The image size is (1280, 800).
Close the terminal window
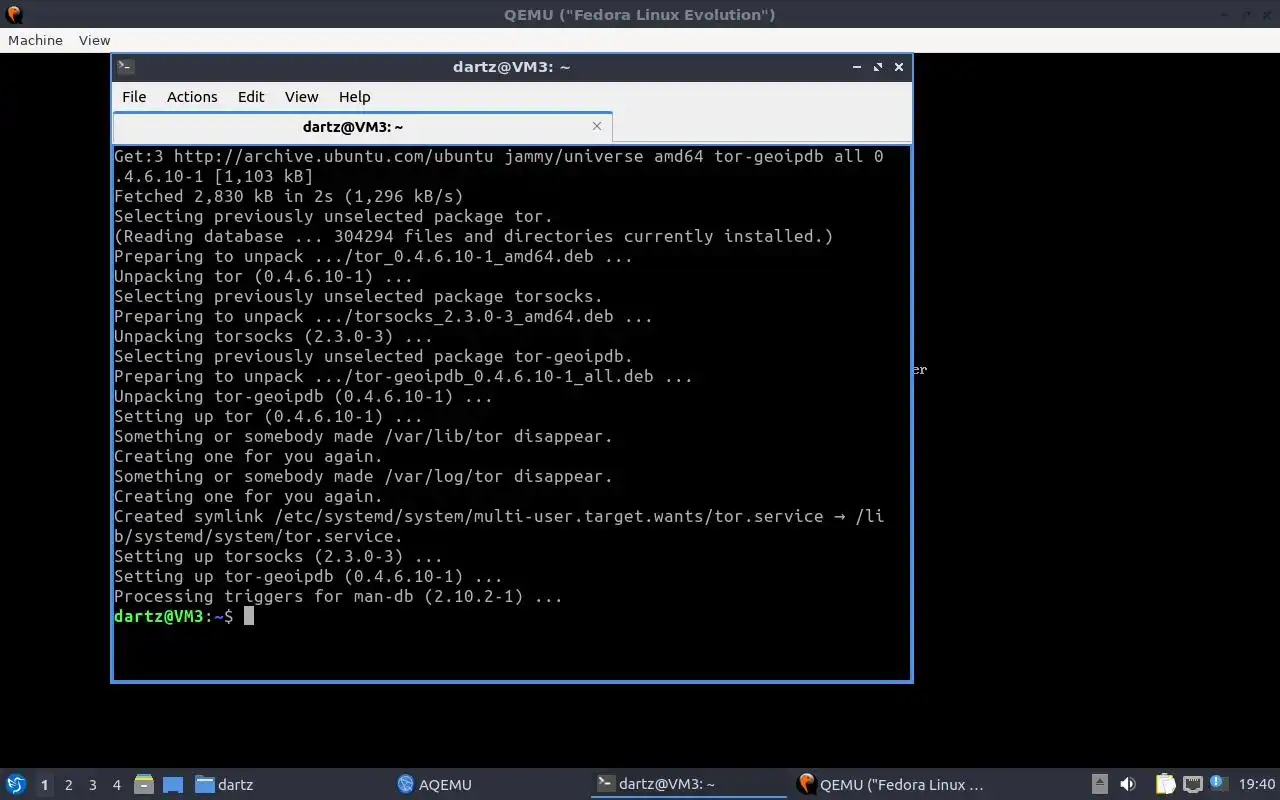pos(899,67)
